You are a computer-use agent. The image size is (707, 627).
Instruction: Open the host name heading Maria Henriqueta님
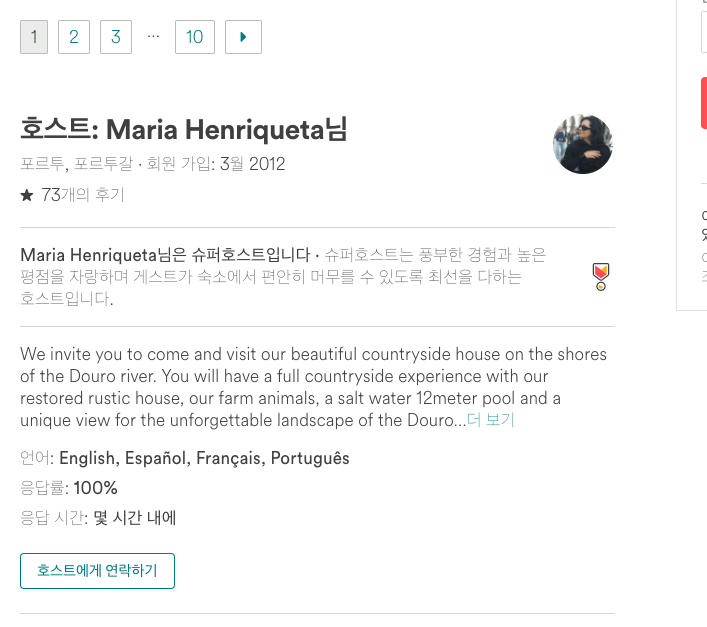click(183, 130)
